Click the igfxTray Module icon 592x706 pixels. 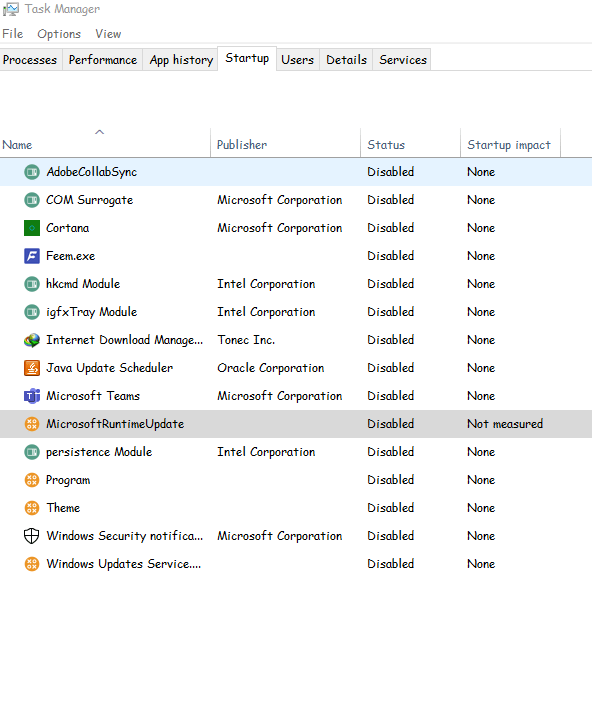click(x=32, y=312)
